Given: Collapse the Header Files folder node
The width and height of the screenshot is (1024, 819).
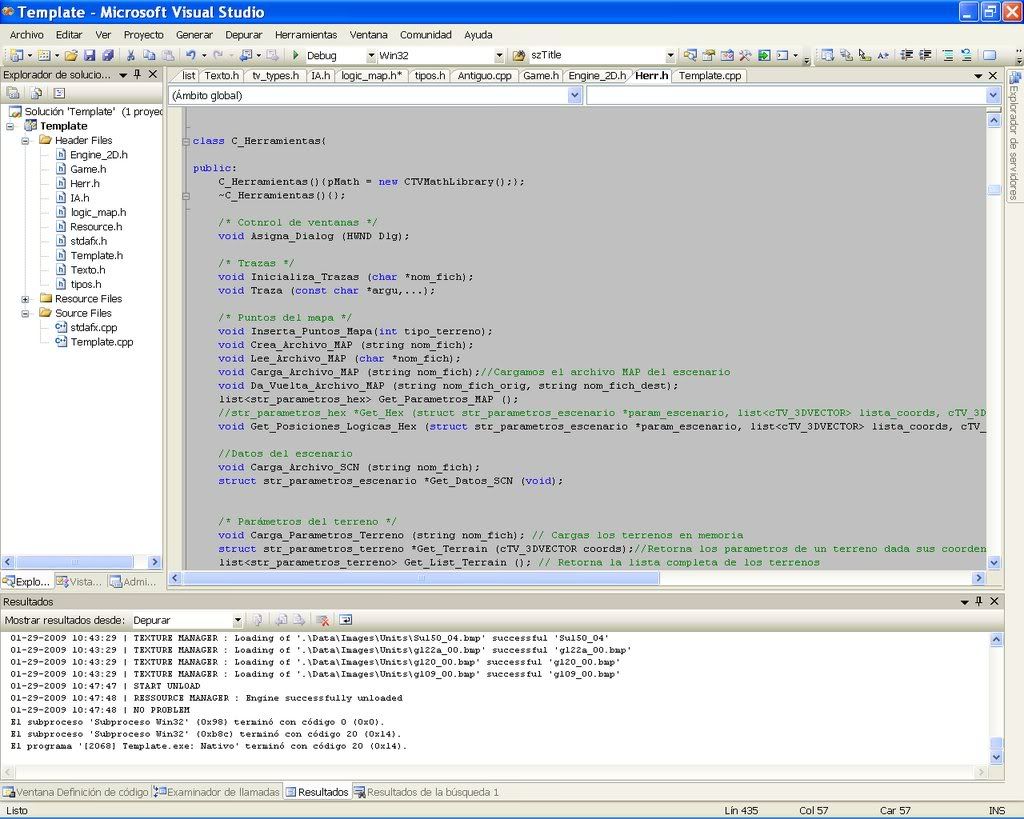Looking at the screenshot, I should click(x=25, y=140).
